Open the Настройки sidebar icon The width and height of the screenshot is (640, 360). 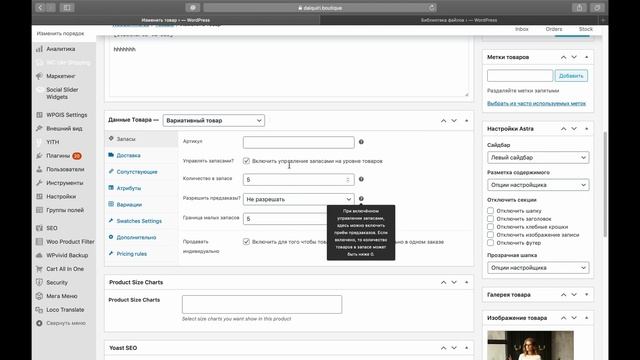[x=39, y=196]
